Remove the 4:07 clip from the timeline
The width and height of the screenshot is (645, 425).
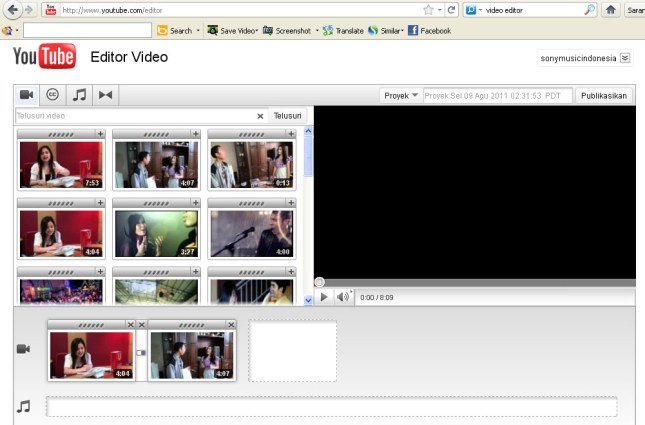tap(230, 325)
